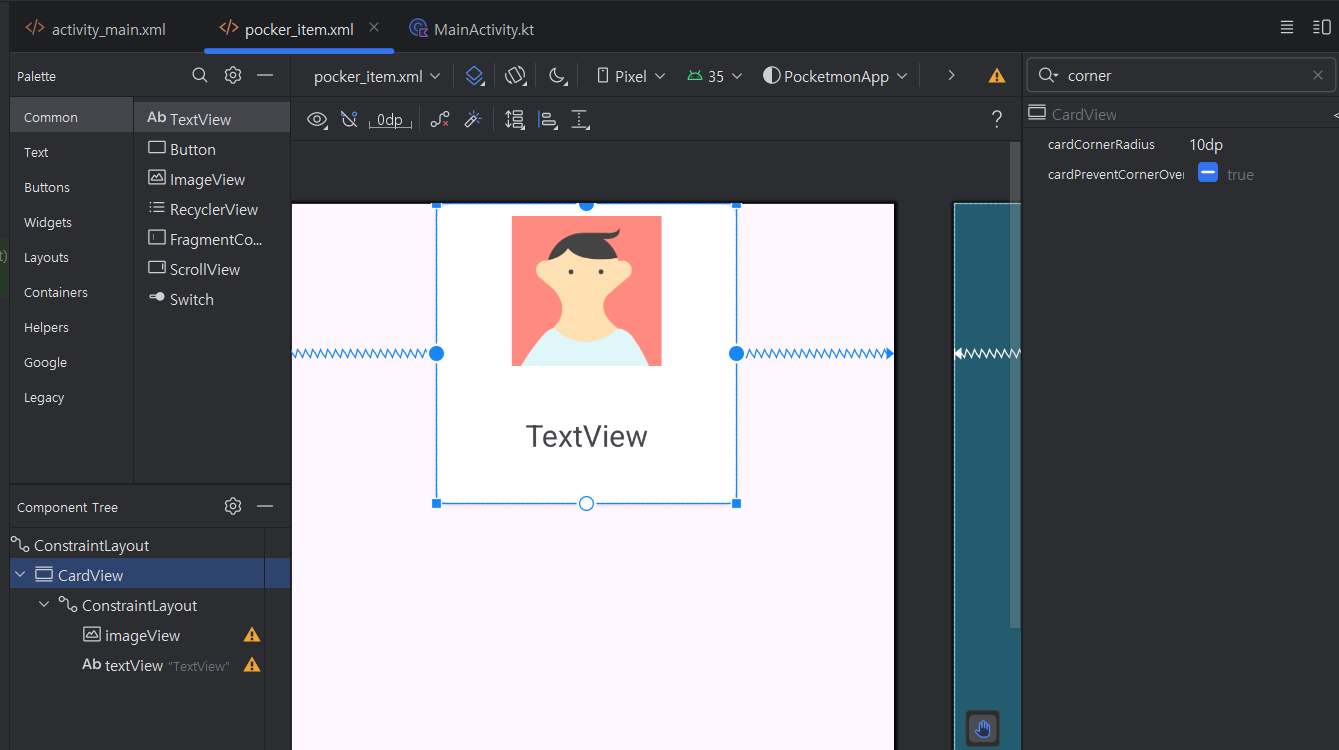Open the view options eye menu

(318, 120)
